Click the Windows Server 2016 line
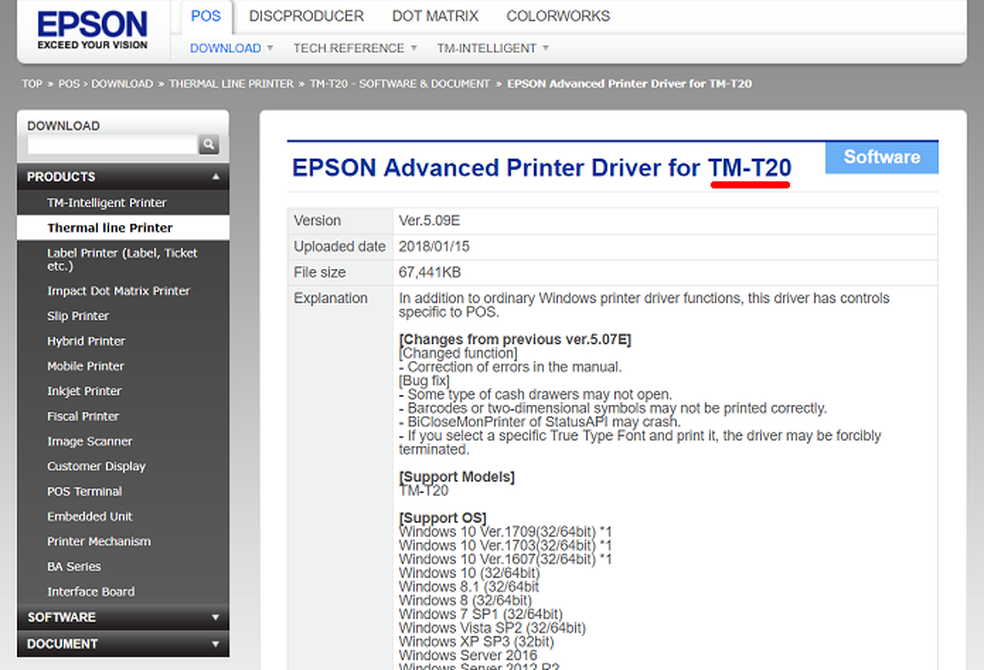The image size is (984, 670). coord(468,656)
